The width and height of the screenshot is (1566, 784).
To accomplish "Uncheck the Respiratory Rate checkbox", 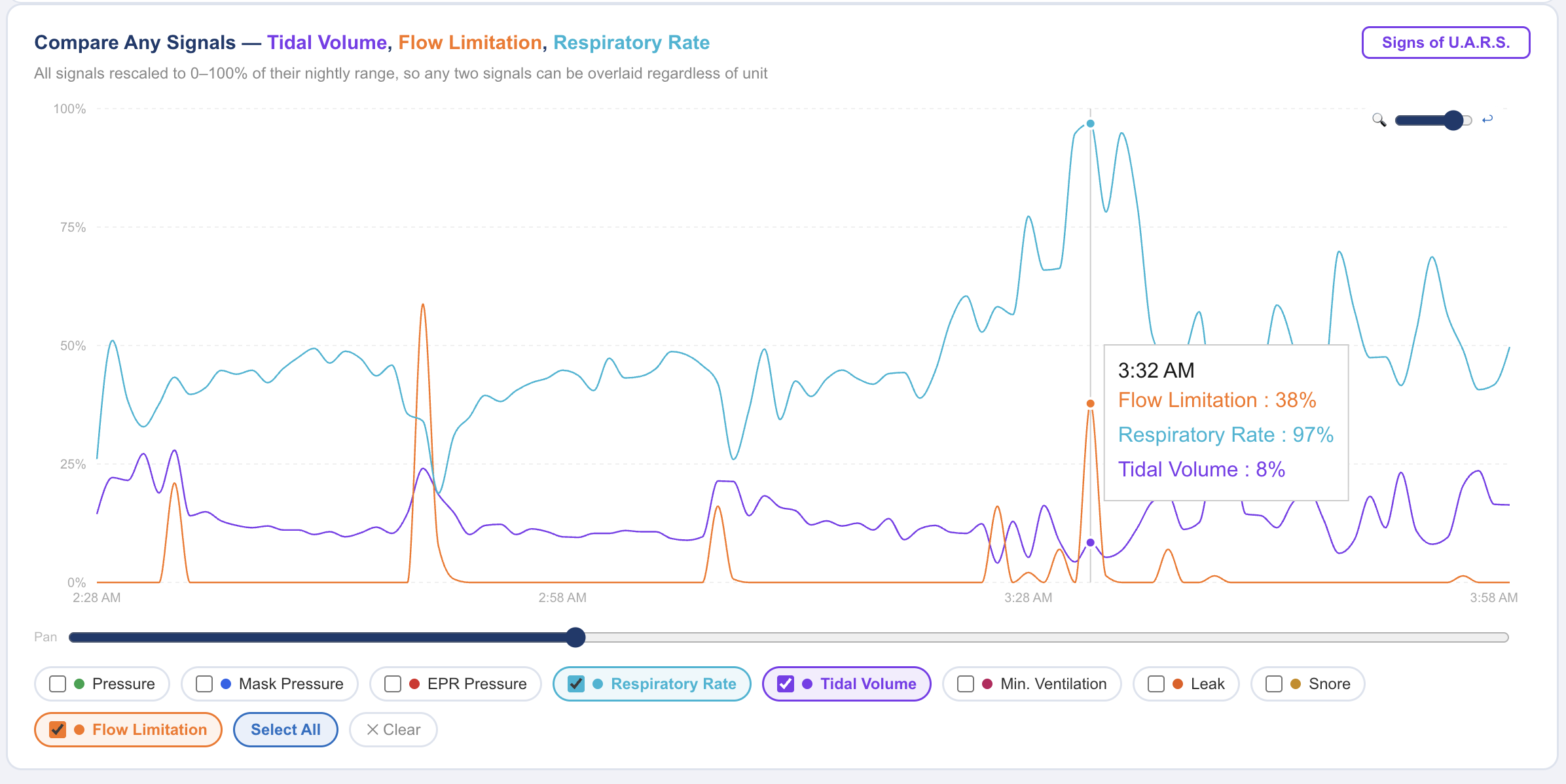I will click(x=576, y=683).
